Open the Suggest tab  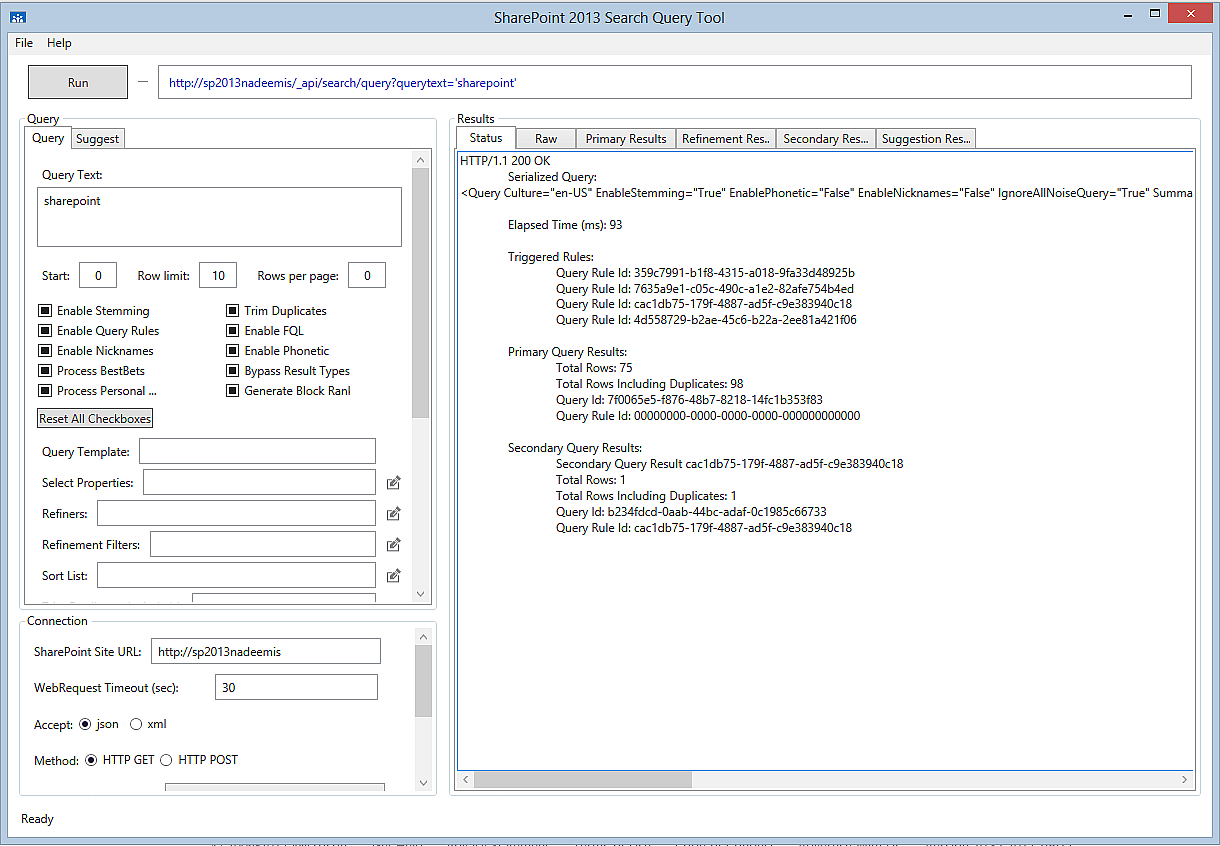coord(98,139)
